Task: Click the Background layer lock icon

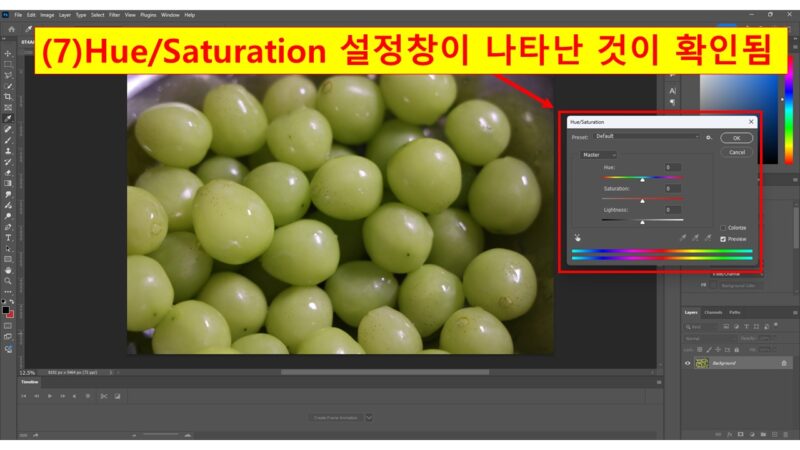Action: pos(784,363)
